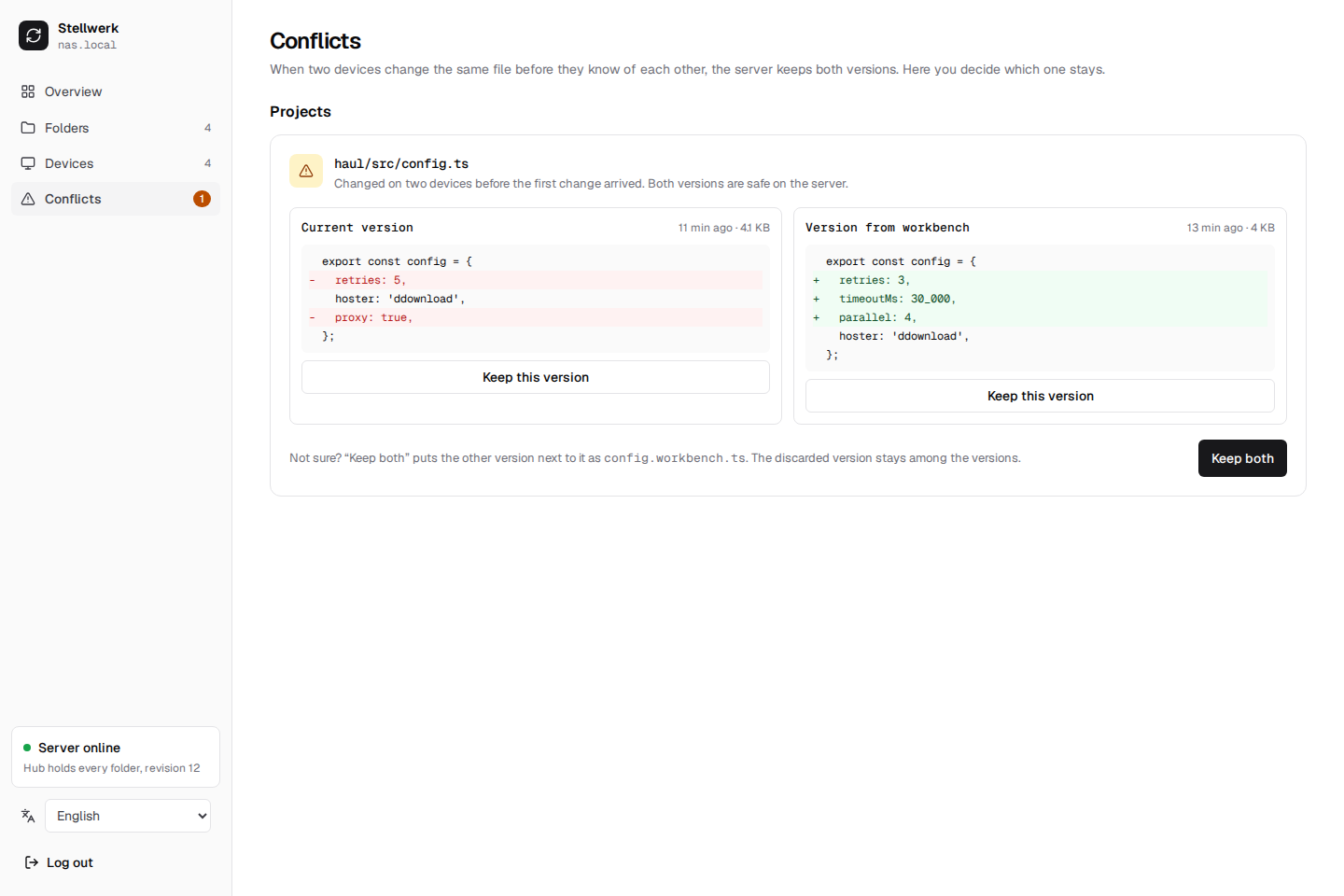Screen dimensions: 1344x896
Task: Click the added line 'parallel: 4,'
Action: point(1040,317)
